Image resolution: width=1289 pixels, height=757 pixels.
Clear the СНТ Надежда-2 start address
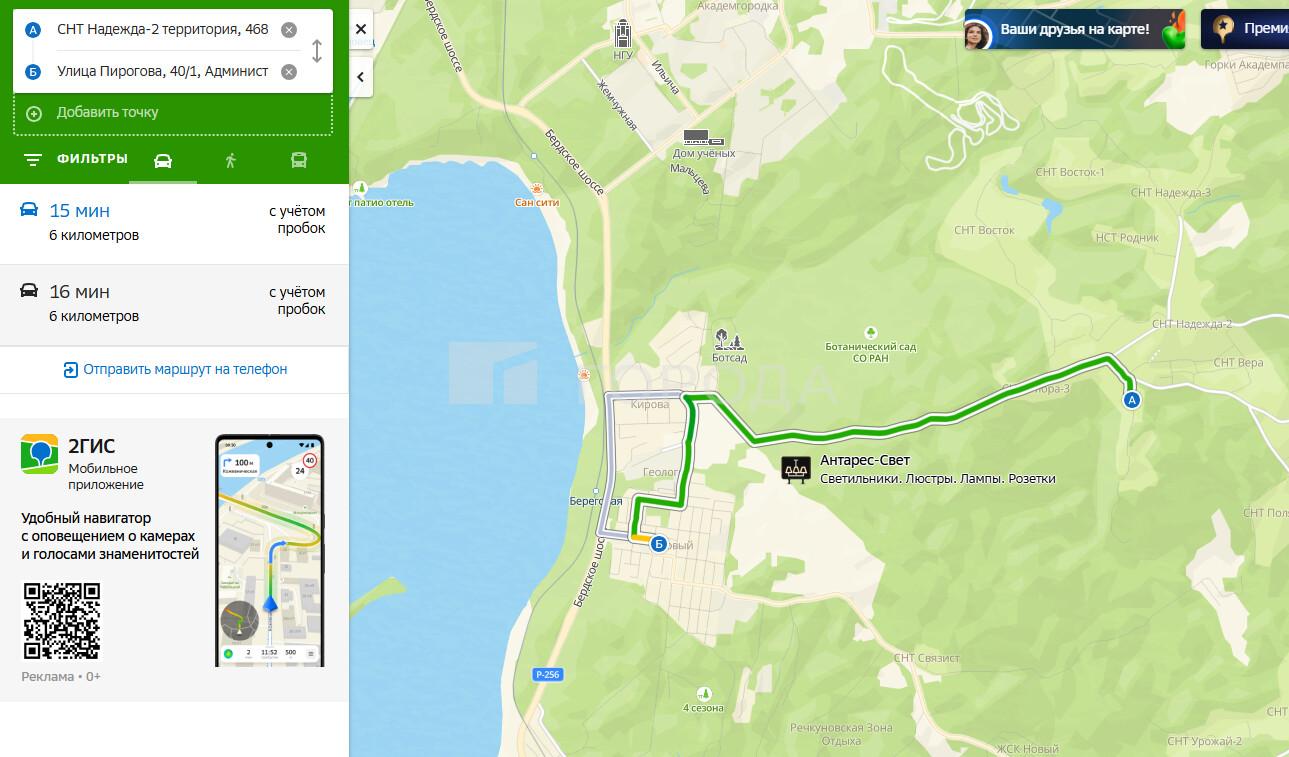[x=289, y=30]
